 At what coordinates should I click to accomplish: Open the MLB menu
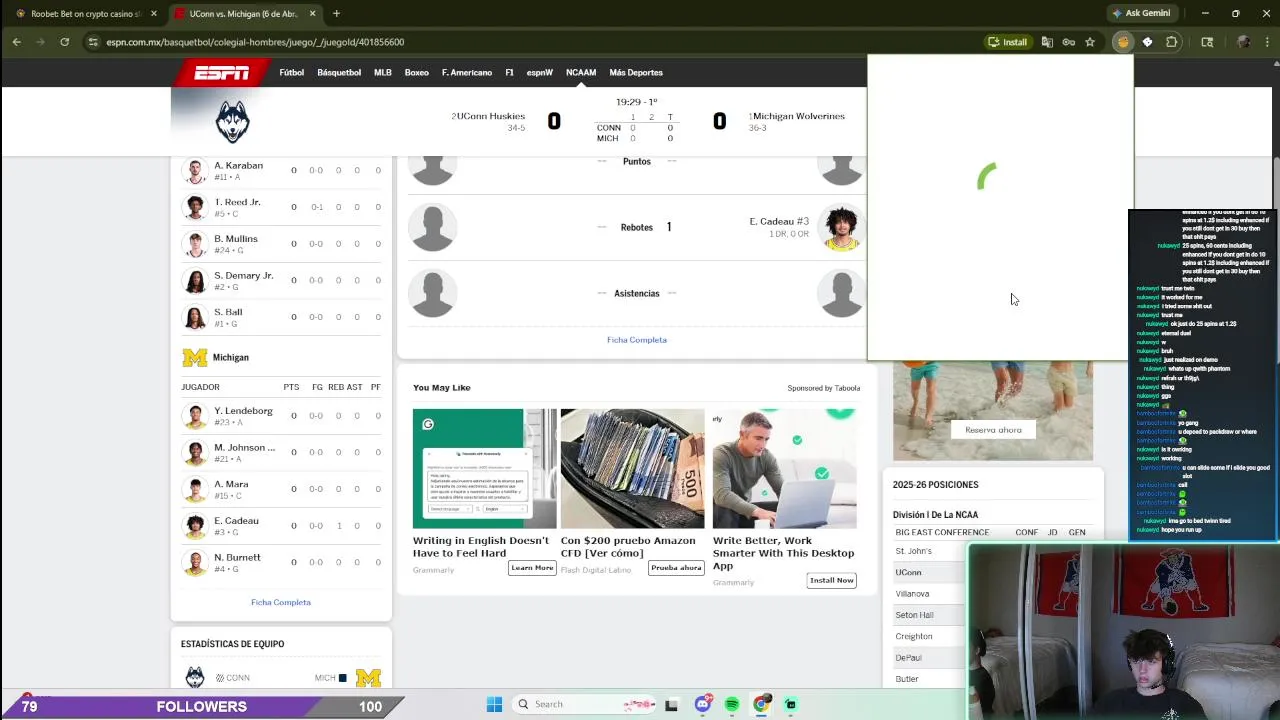[383, 72]
